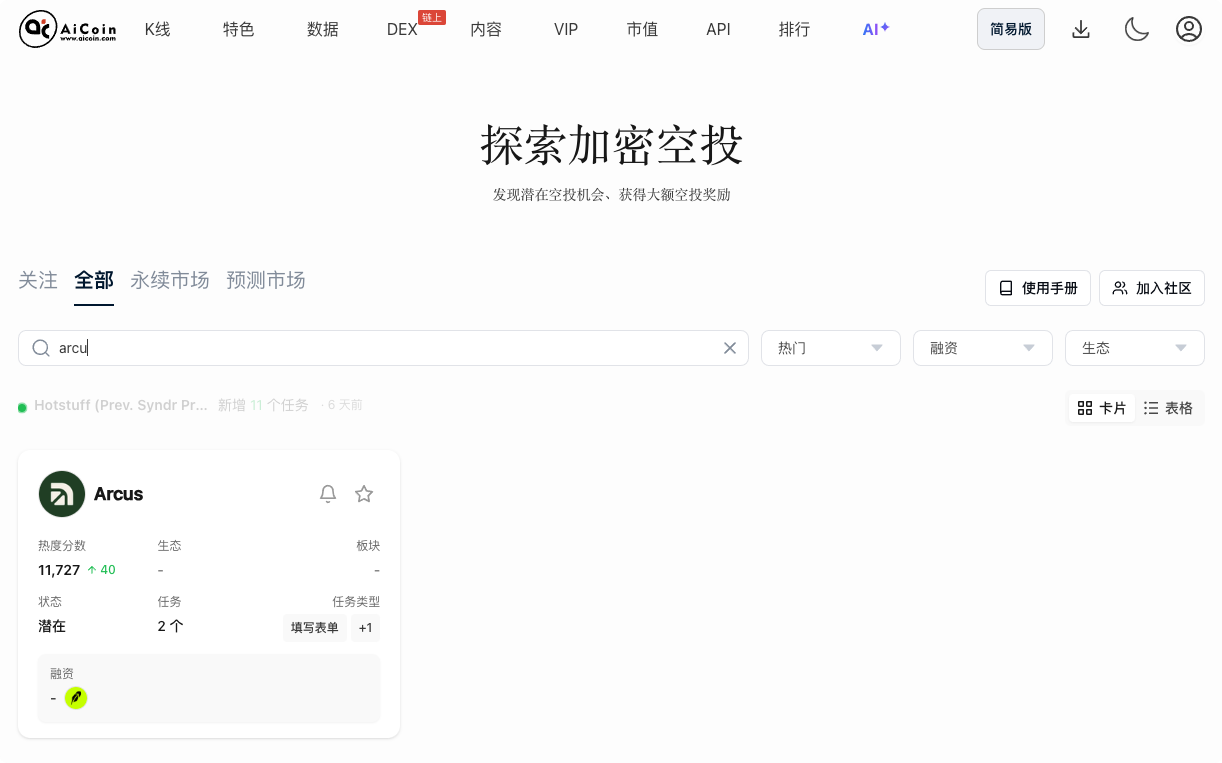The image size is (1222, 763).
Task: Enable notification bell for Arcus
Action: pyautogui.click(x=328, y=494)
